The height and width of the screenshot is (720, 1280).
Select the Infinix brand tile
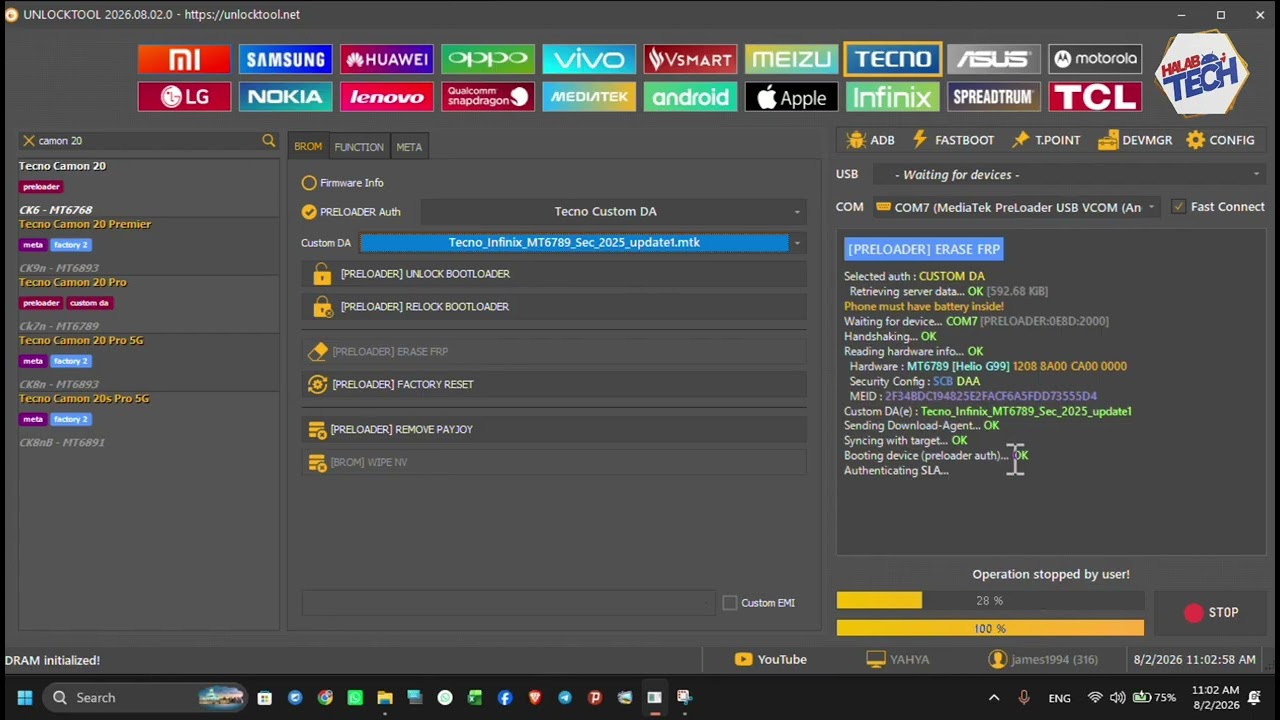[892, 97]
